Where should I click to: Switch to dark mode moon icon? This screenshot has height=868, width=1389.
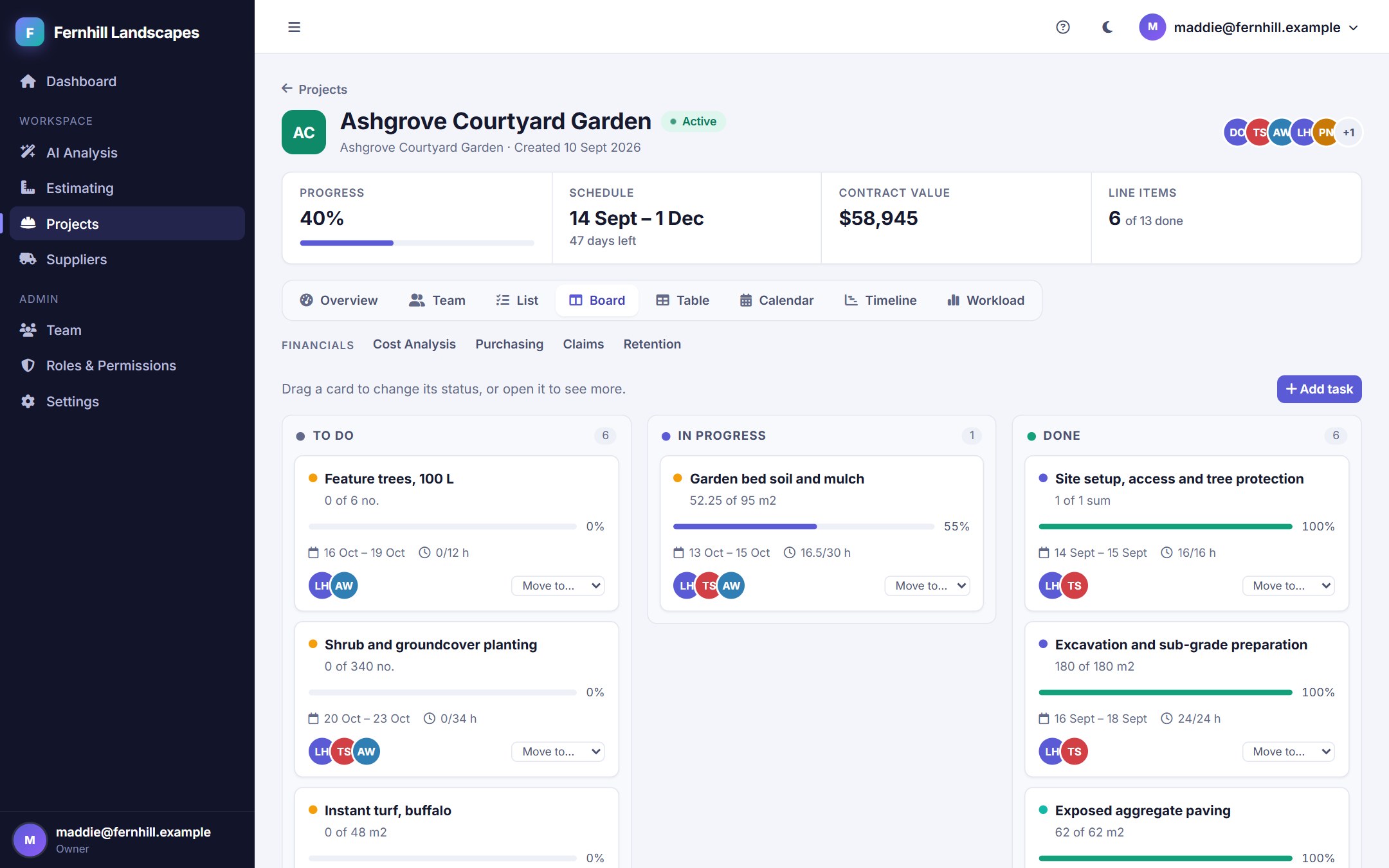pos(1107,27)
